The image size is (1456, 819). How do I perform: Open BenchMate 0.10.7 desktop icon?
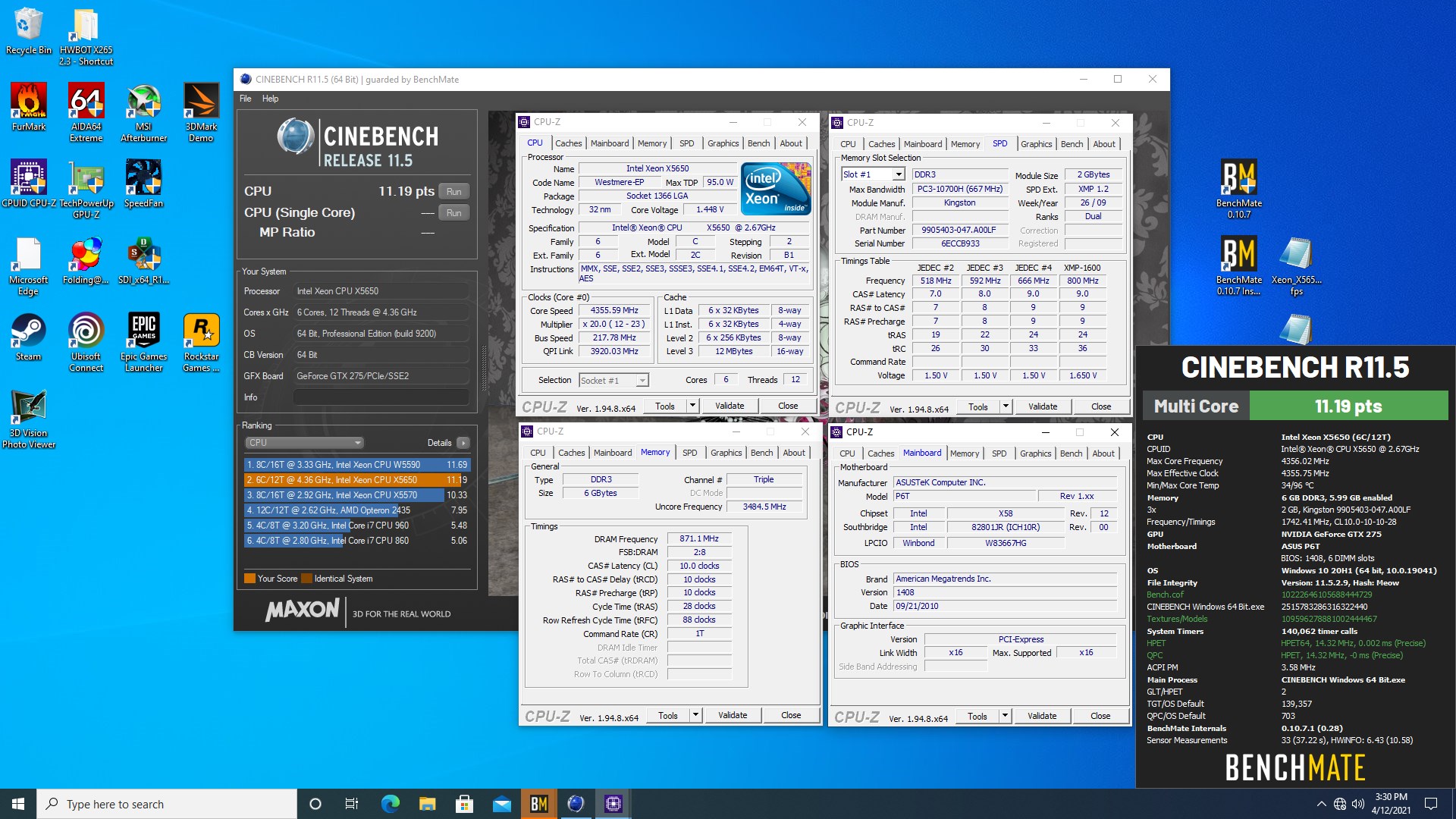[1239, 189]
